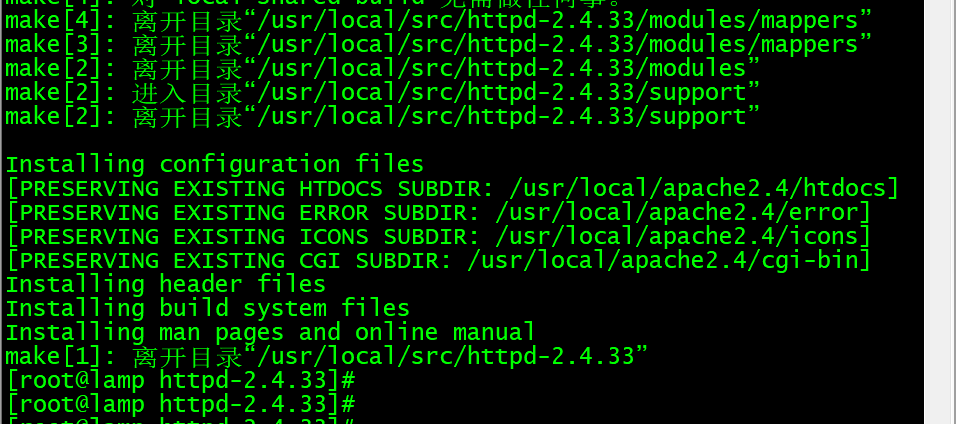Click the make[1] 离开目录 httpd-2.4.33 line

coord(327,356)
